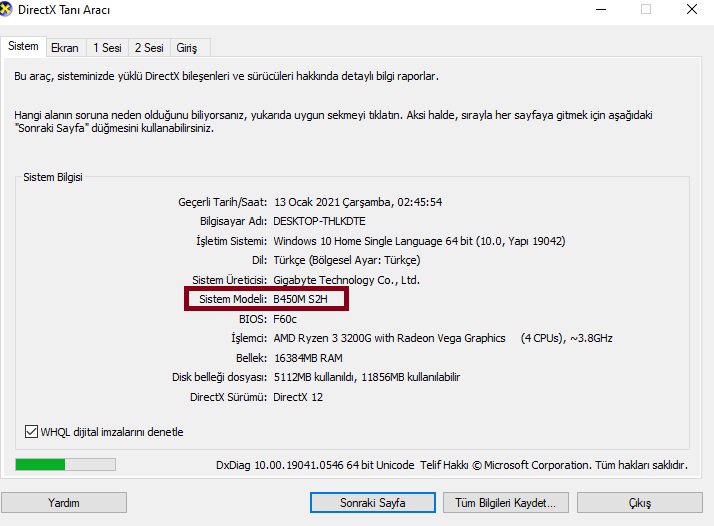Screen dimensions: 714x526
Task: Click the green progress bar
Action: pyautogui.click(x=65, y=465)
